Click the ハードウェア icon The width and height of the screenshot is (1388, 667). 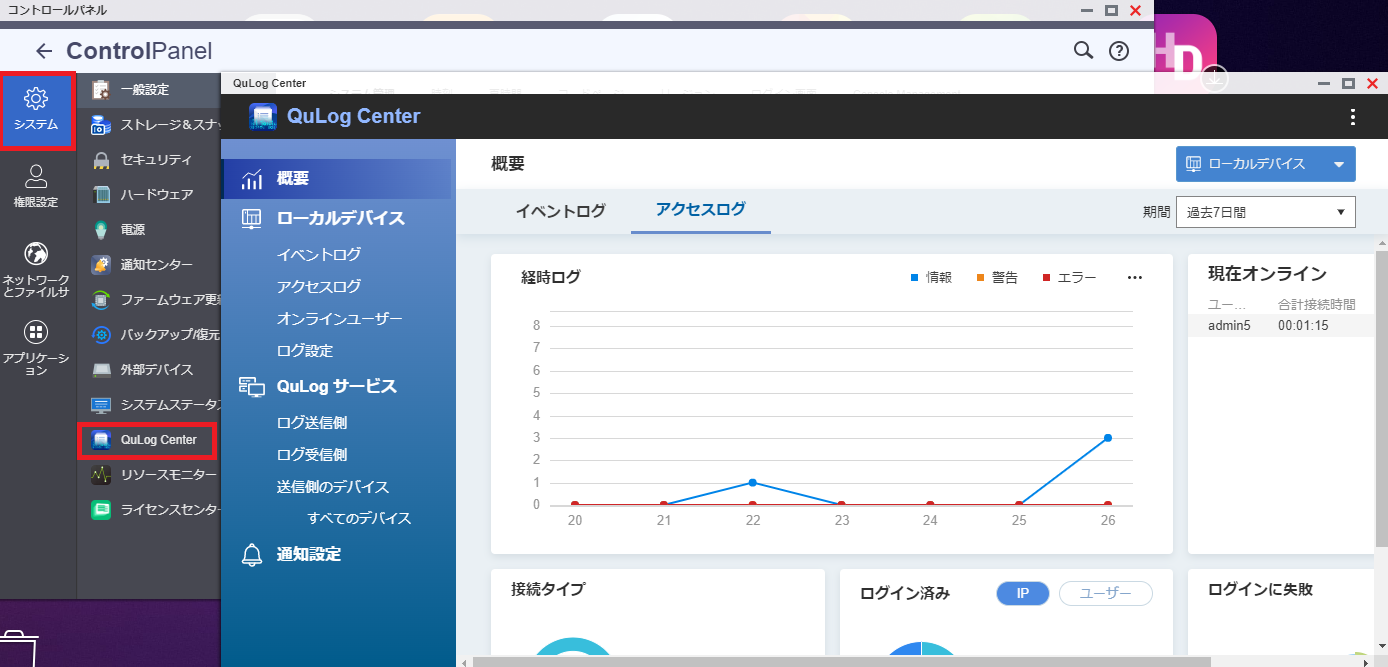(x=101, y=195)
